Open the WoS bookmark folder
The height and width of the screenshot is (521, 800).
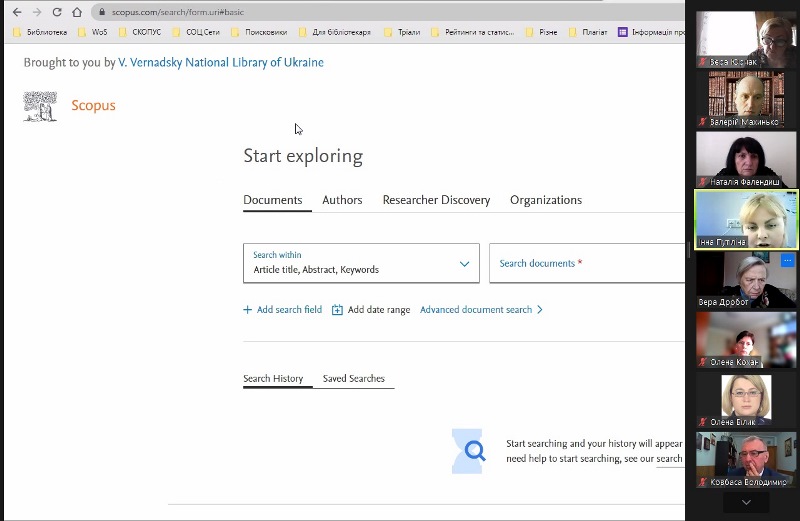pos(93,32)
